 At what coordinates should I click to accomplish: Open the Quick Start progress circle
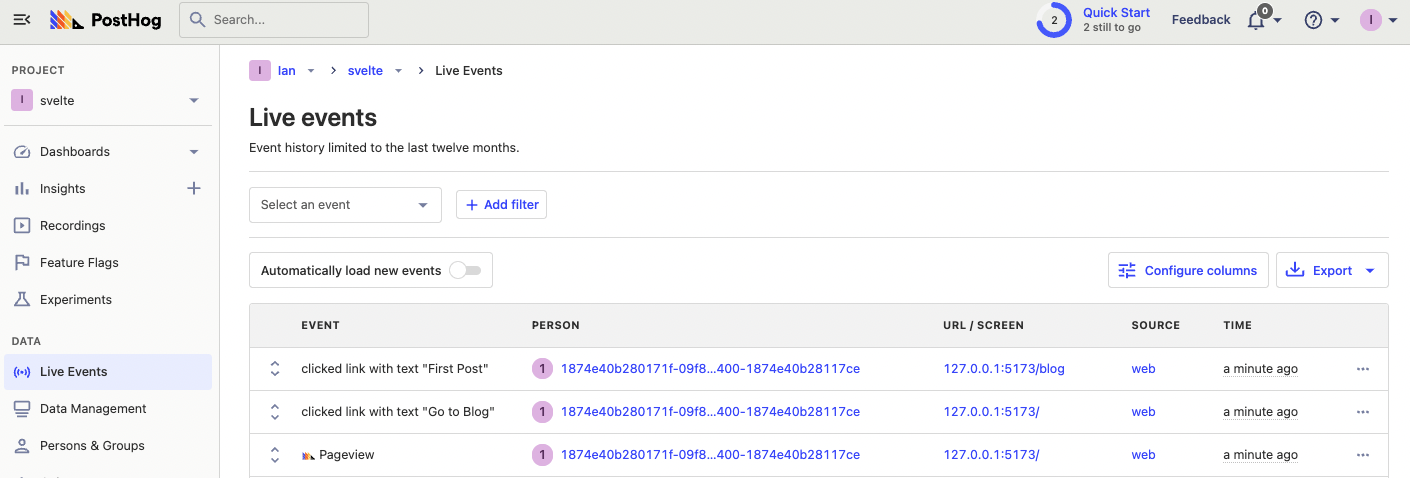1053,20
